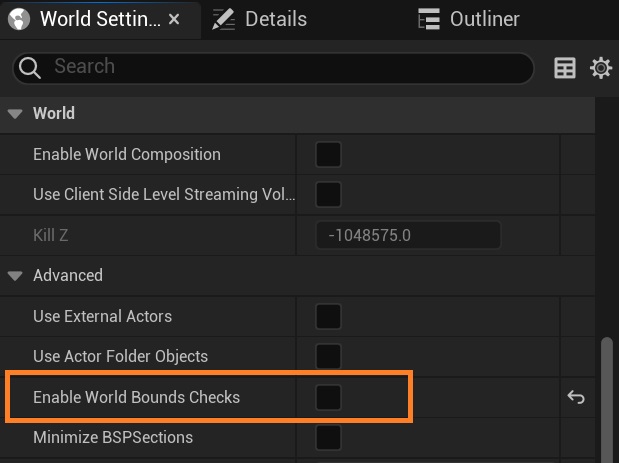Click the search magnifier icon

point(31,67)
